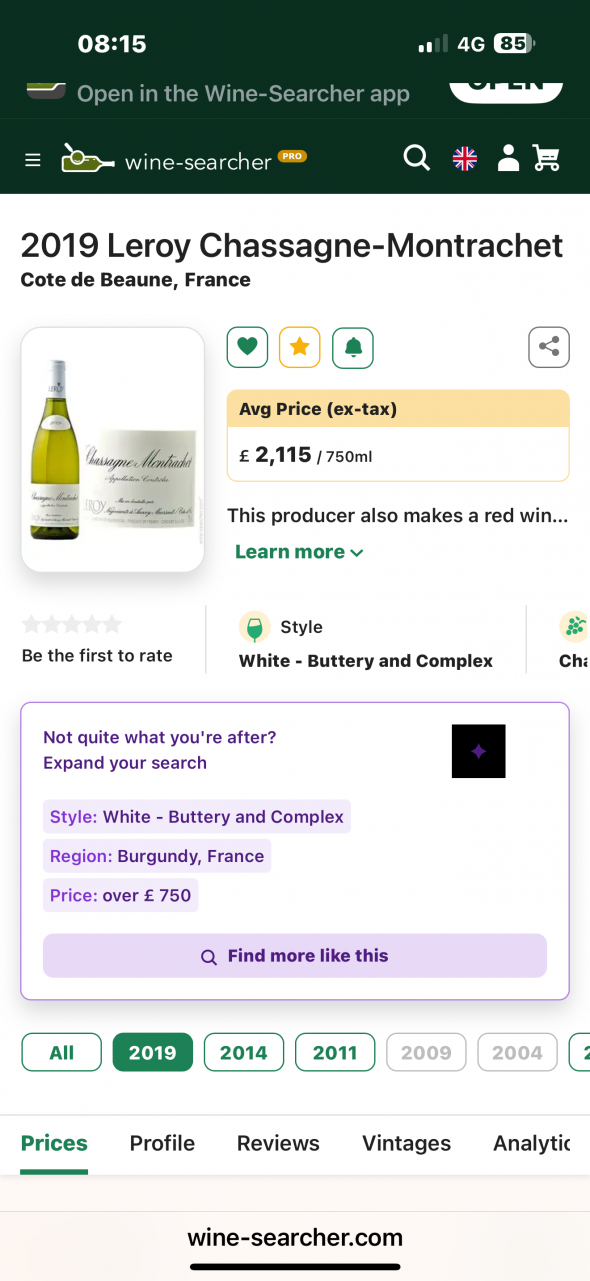
Task: Switch to the Reviews tab
Action: (x=278, y=1143)
